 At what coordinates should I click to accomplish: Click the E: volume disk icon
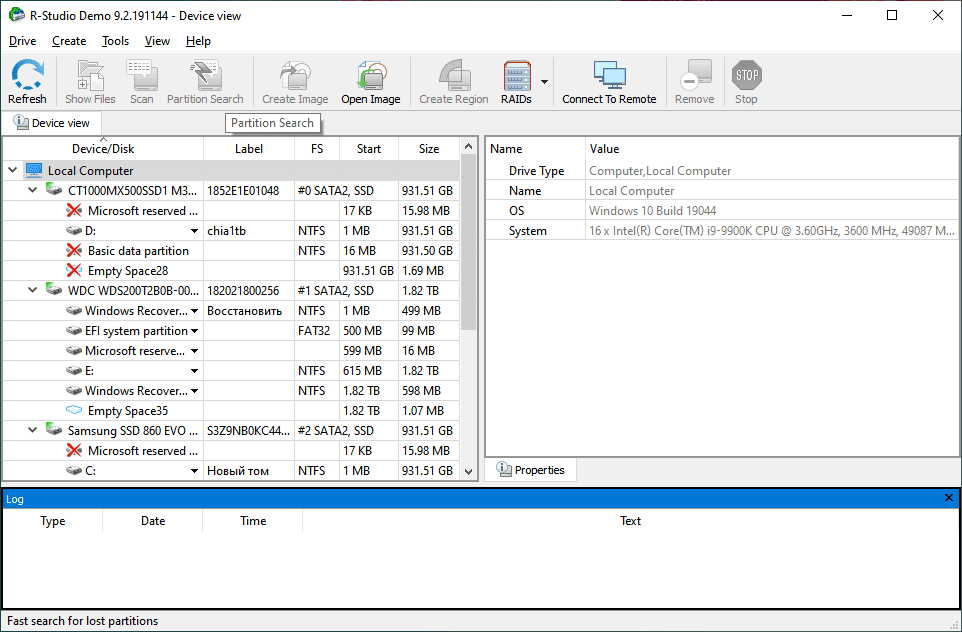(x=74, y=371)
